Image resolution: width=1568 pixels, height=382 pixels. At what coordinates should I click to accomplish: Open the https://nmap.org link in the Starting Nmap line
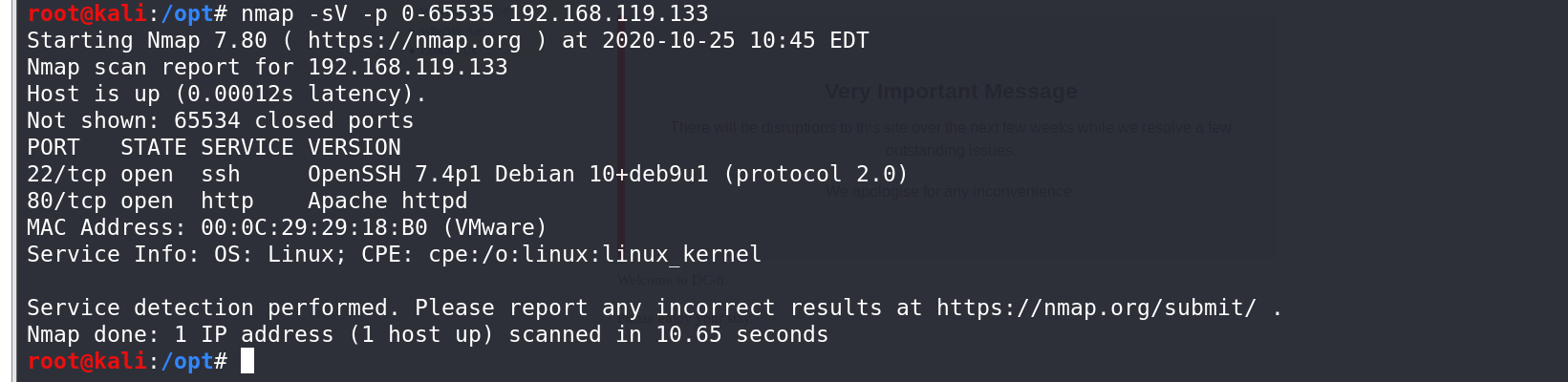tap(415, 40)
